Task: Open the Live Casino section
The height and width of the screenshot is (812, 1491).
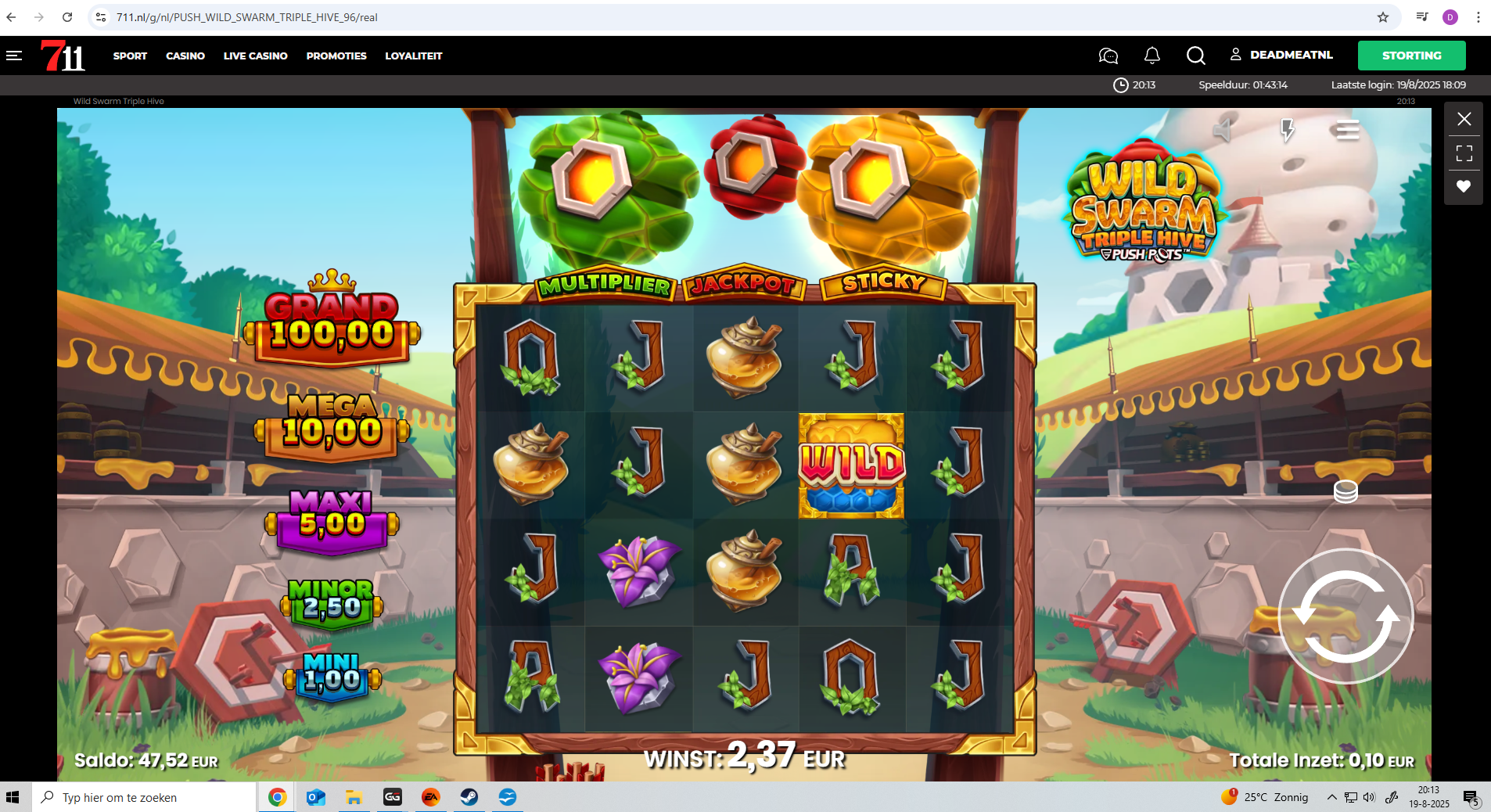Action: point(255,56)
